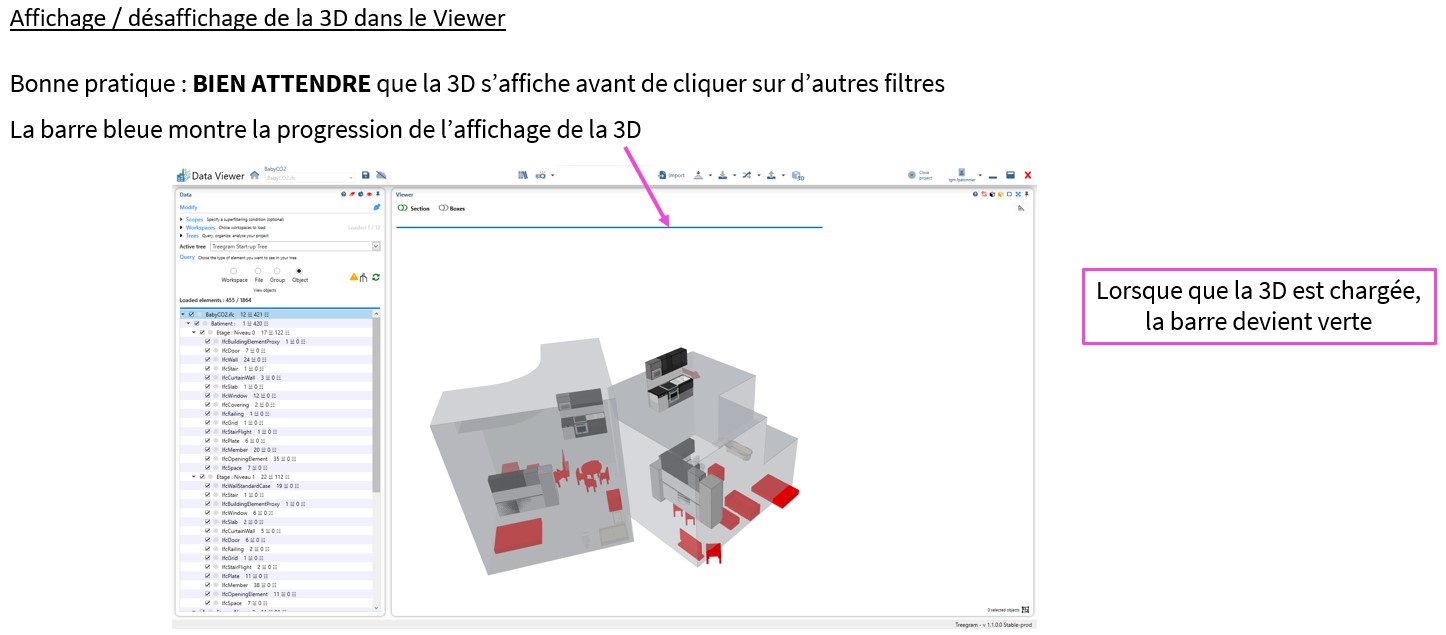Click the green refresh arrows icon
1446x635 pixels.
point(376,277)
